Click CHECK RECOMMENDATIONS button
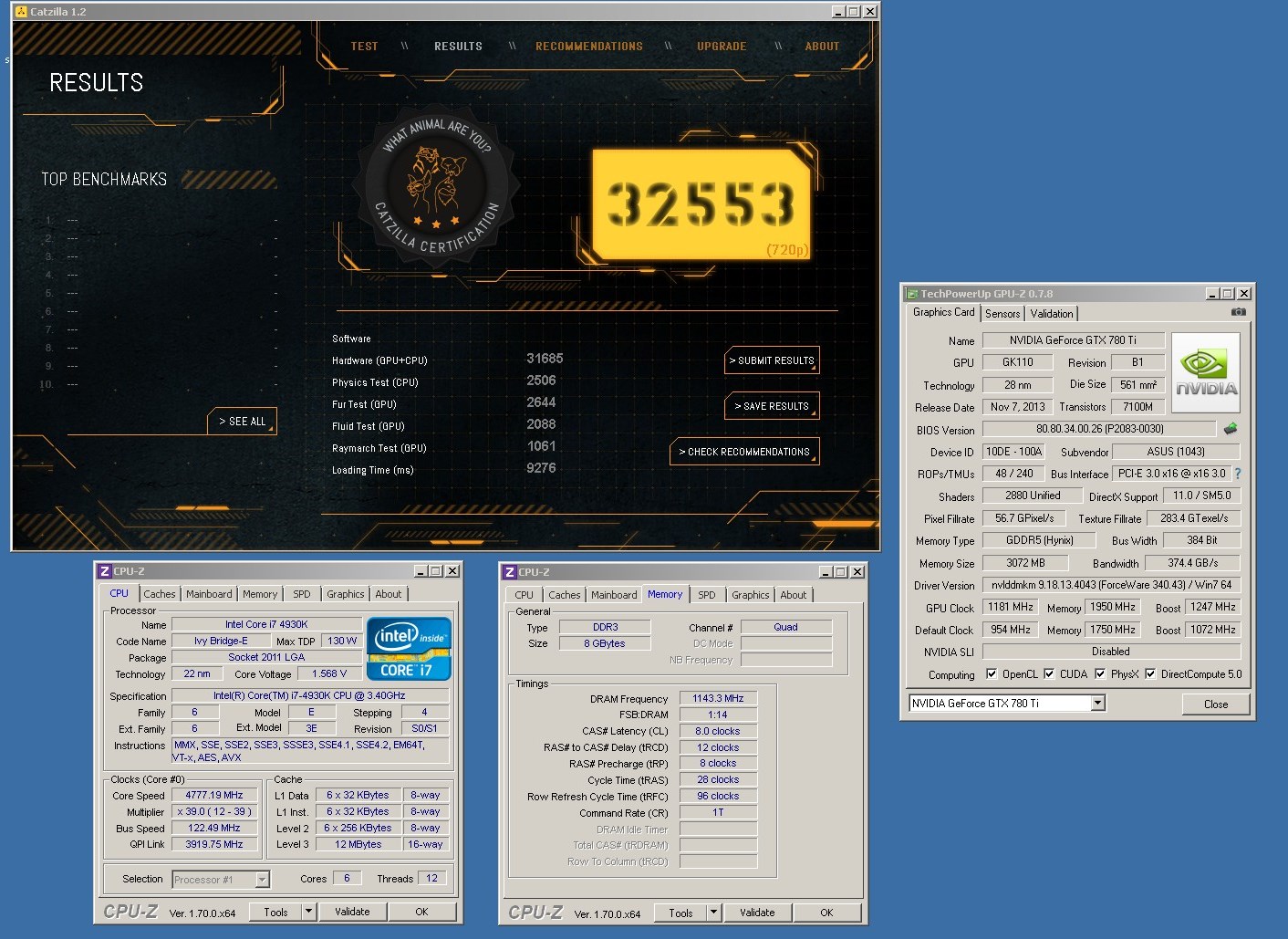This screenshot has height=939, width=1288. [x=744, y=452]
